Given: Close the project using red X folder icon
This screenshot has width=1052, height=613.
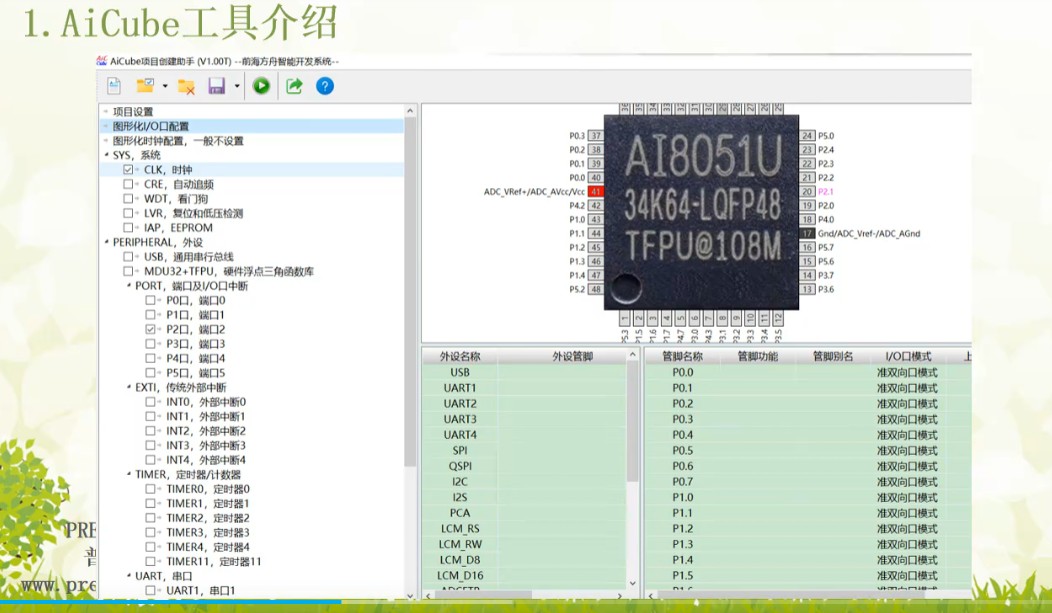Looking at the screenshot, I should (185, 86).
